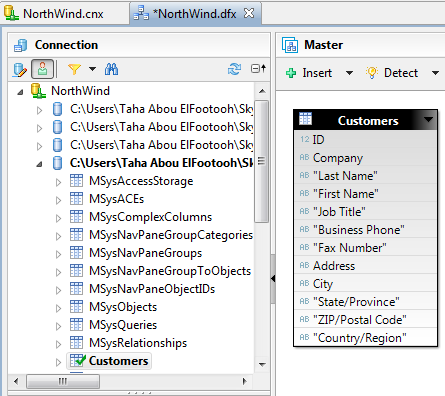The height and width of the screenshot is (396, 445).
Task: Select the "Last Name" column
Action: pos(366,175)
